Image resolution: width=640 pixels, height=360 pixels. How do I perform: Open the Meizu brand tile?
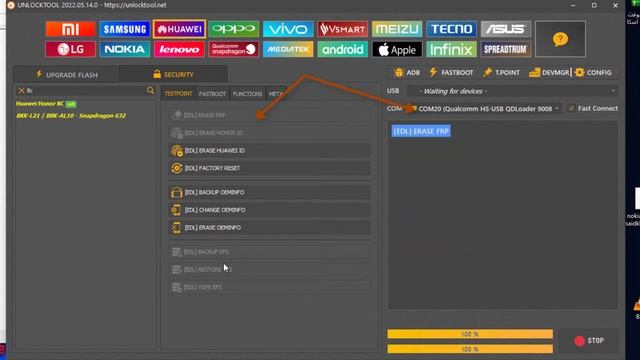[397, 29]
